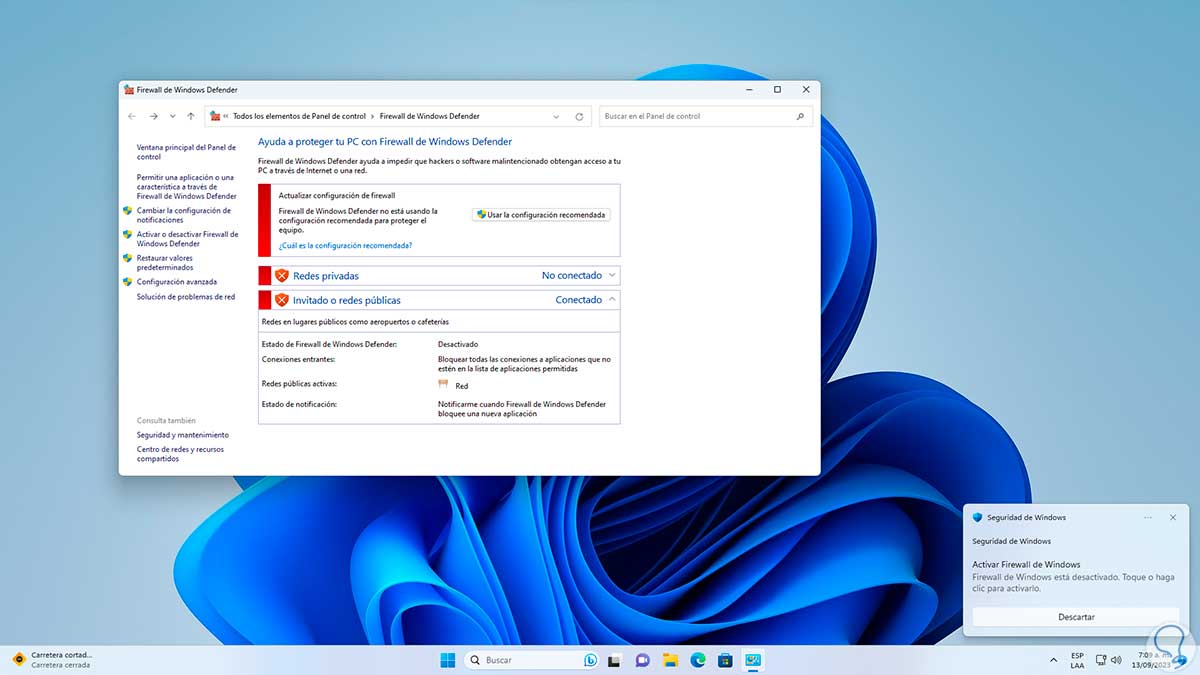The image size is (1200, 675).
Task: Click the search magnifier in Control Panel
Action: tap(800, 116)
